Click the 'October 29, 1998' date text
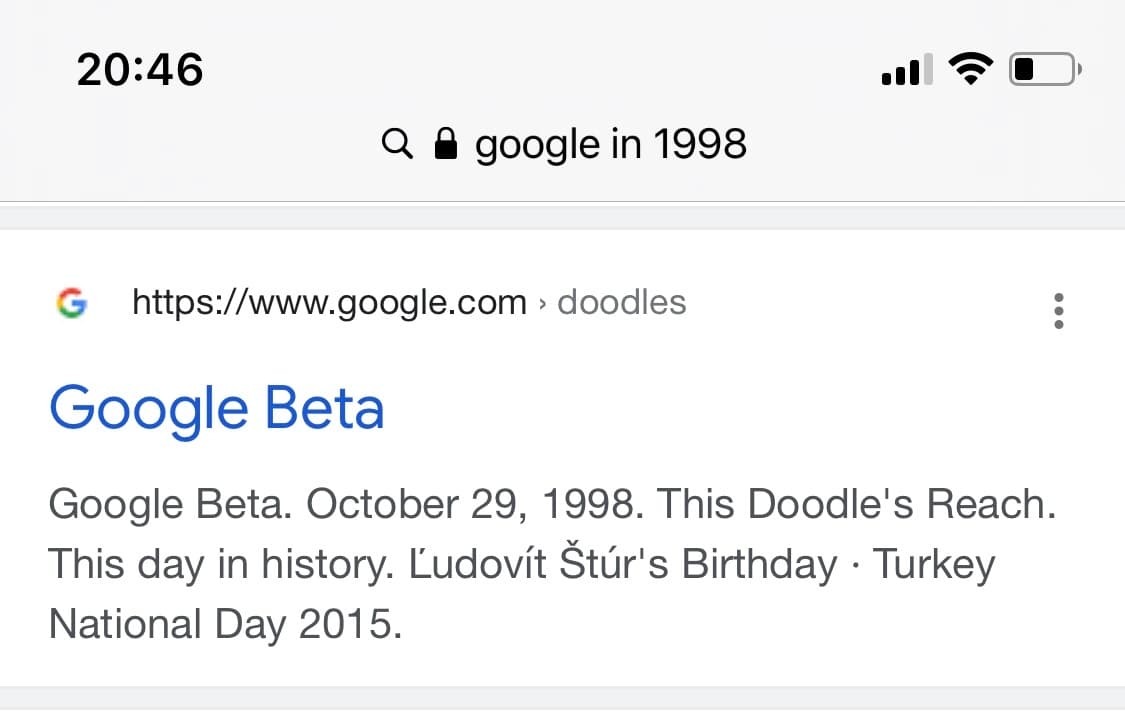The height and width of the screenshot is (715, 1125). (470, 504)
